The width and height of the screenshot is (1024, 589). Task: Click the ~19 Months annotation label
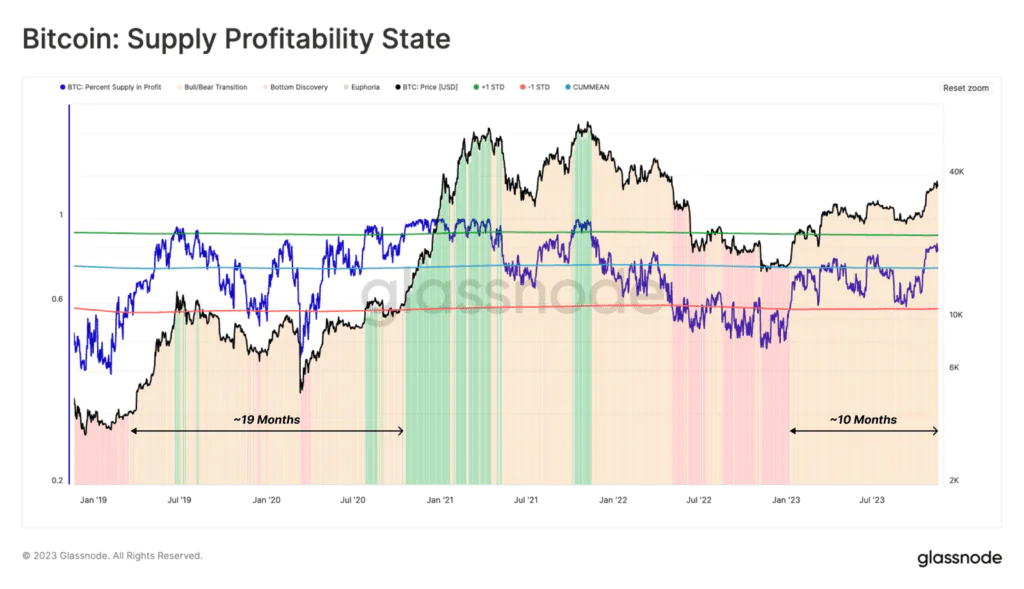pyautogui.click(x=266, y=420)
